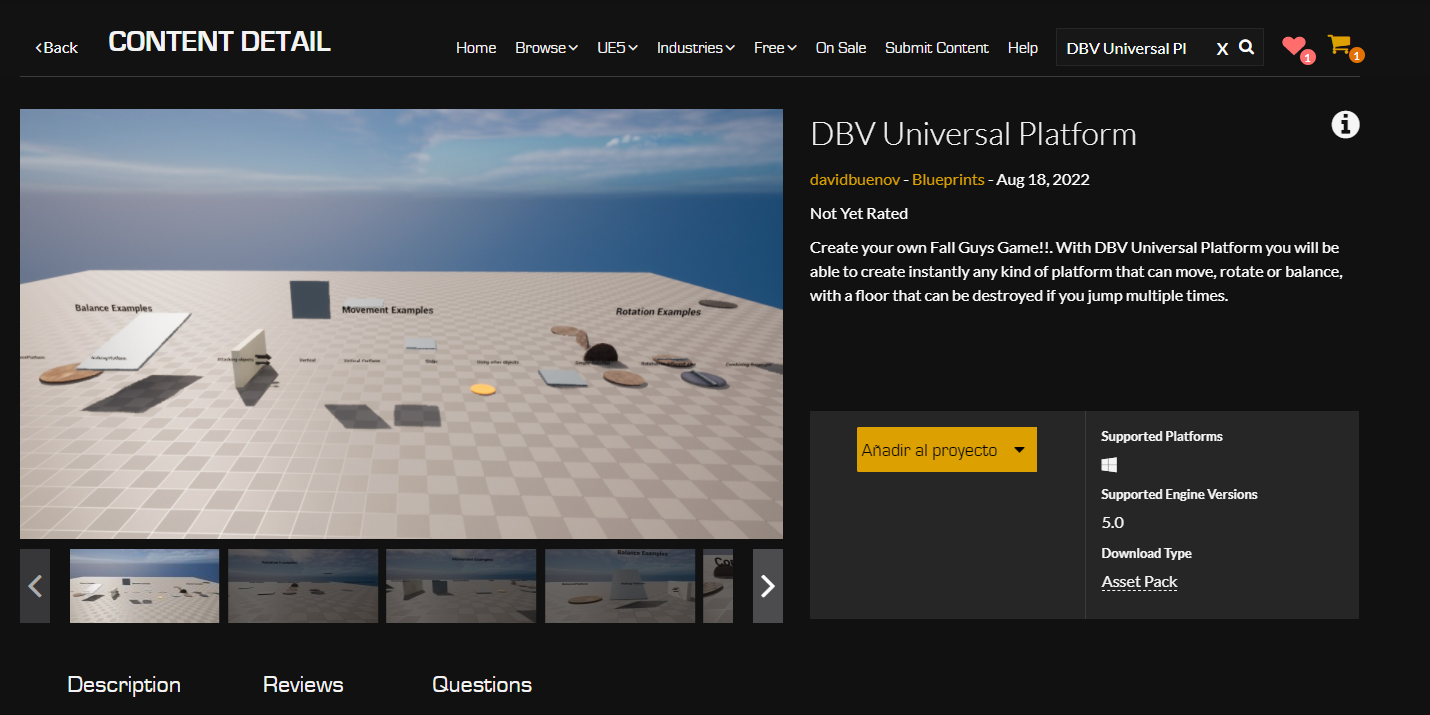This screenshot has height=715, width=1430.
Task: Click the info circle icon
Action: tap(1345, 125)
